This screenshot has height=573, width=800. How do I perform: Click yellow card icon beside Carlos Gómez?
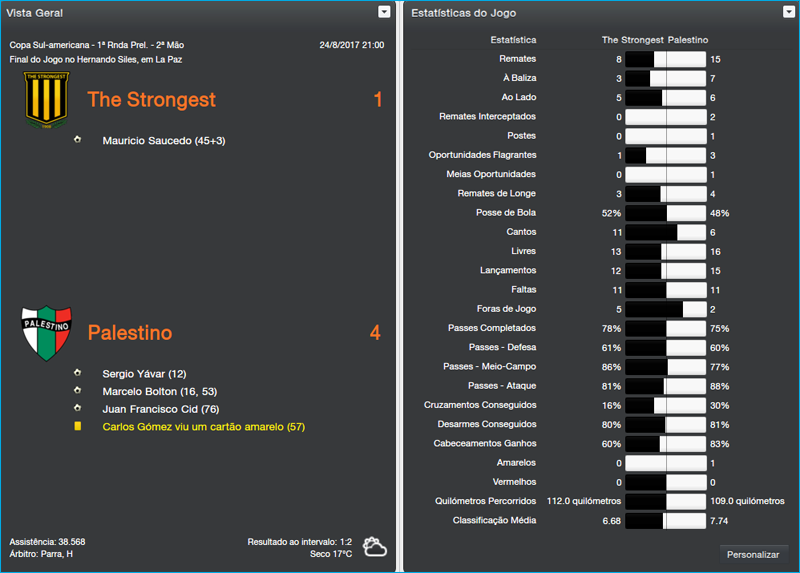click(x=78, y=426)
